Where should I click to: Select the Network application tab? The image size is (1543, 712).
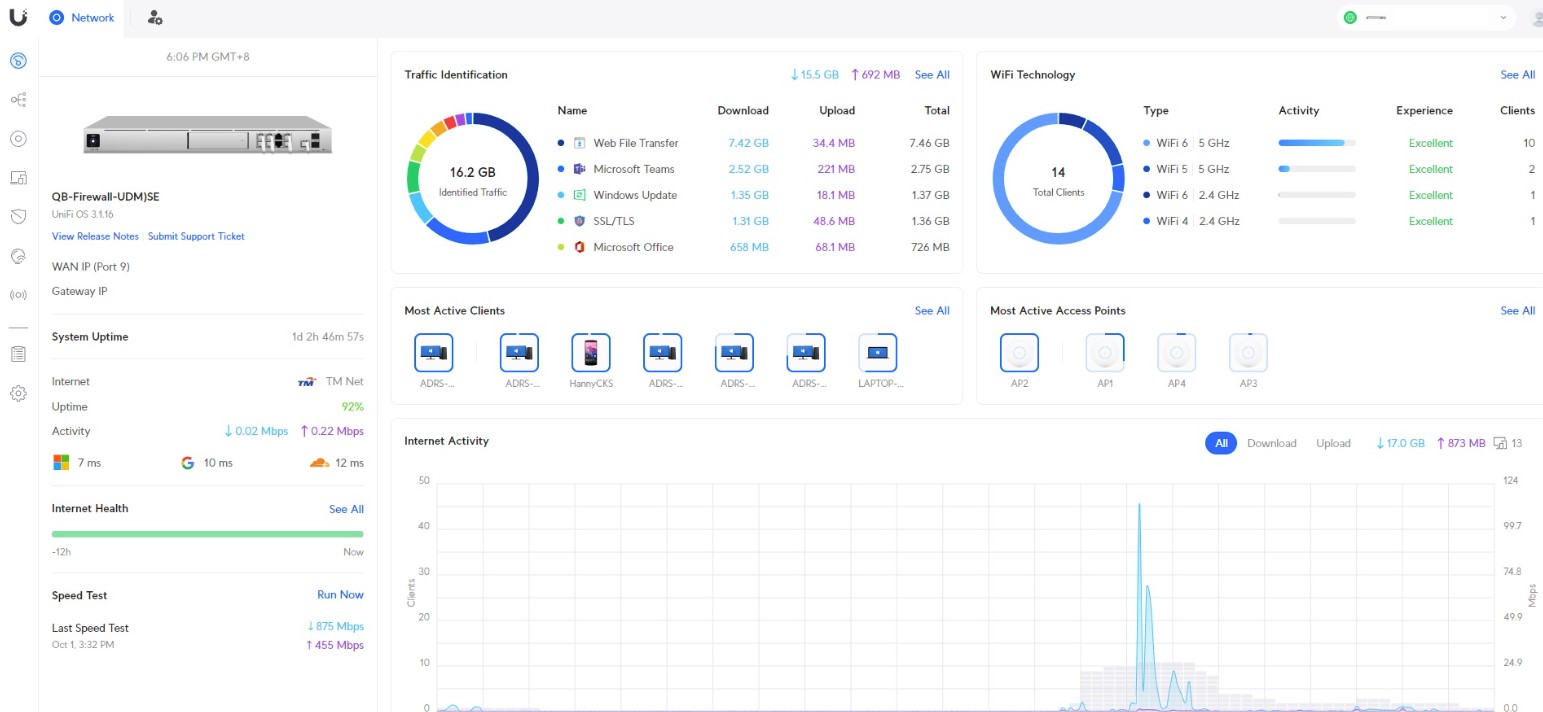[x=83, y=17]
